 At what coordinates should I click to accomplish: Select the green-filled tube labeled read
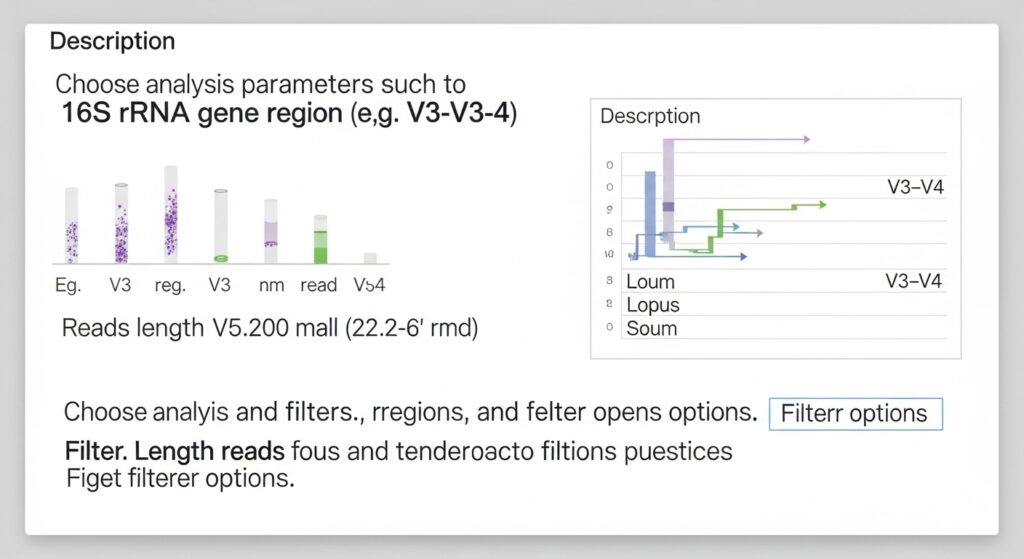(320, 240)
